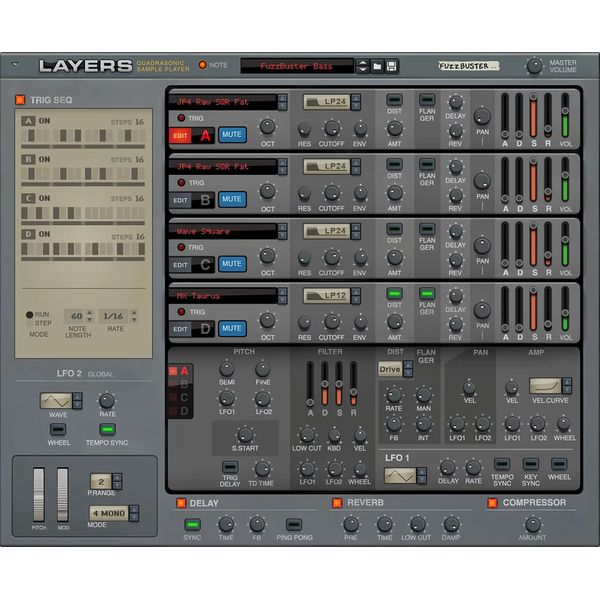Select edit tab B in lower panel
Screen dimensions: 600x600
tap(180, 384)
